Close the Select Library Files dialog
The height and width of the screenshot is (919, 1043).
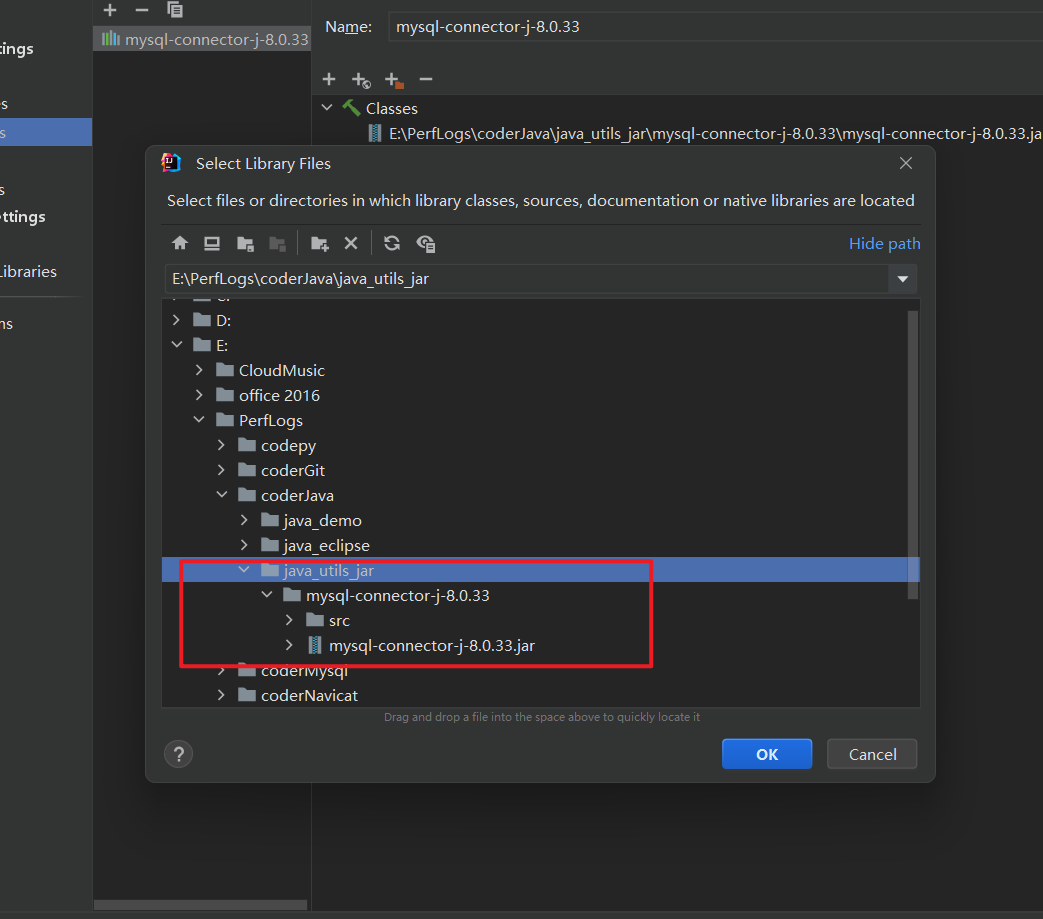(905, 163)
